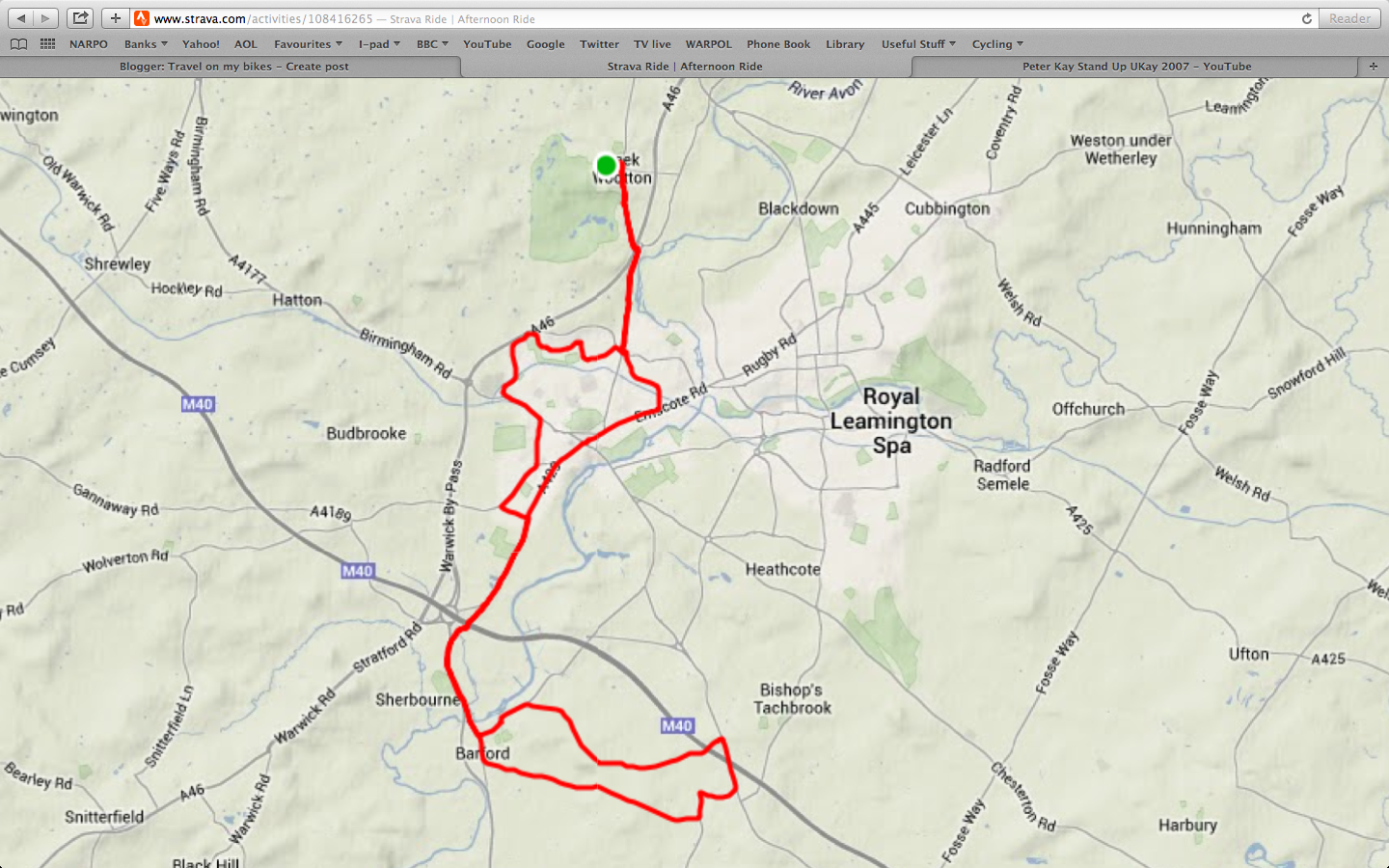Open the bookmarks book icon
1389x868 pixels.
click(18, 44)
